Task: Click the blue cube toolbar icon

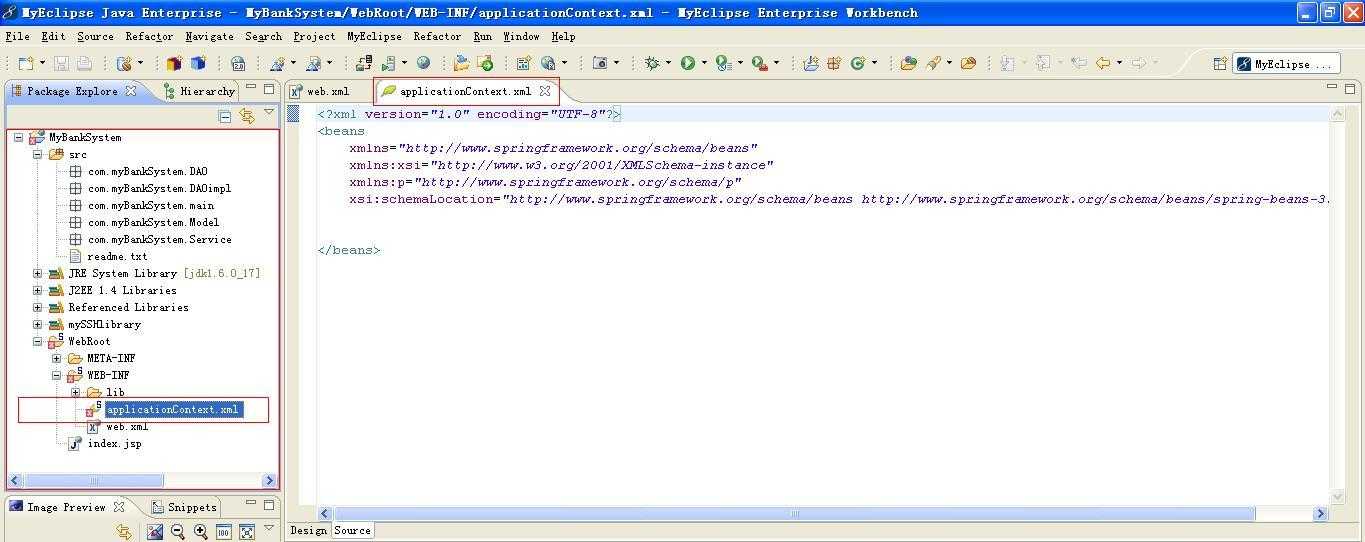Action: 198,63
